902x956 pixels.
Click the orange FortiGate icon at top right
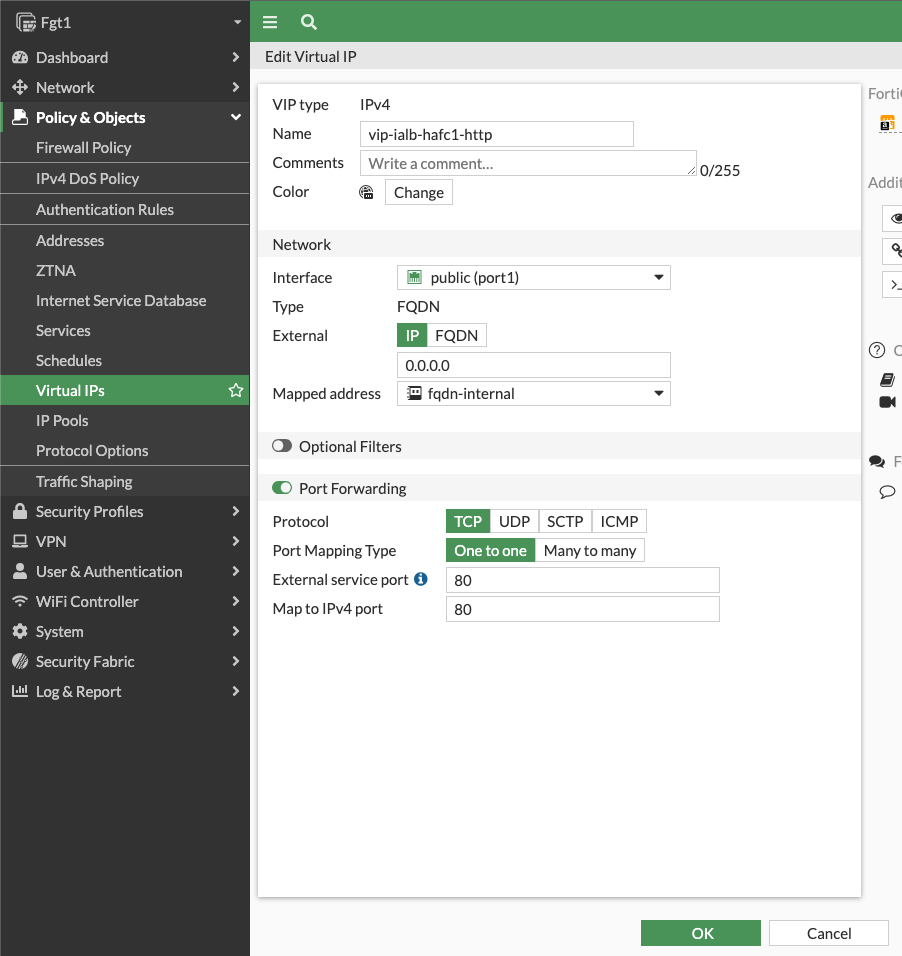click(887, 123)
